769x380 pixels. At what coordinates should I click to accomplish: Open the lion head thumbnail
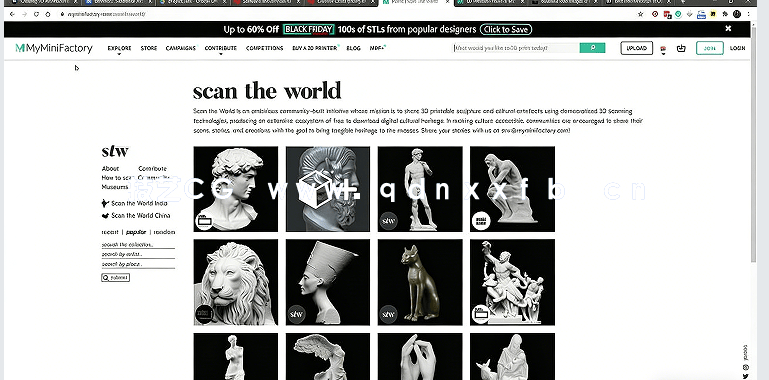pyautogui.click(x=235, y=282)
